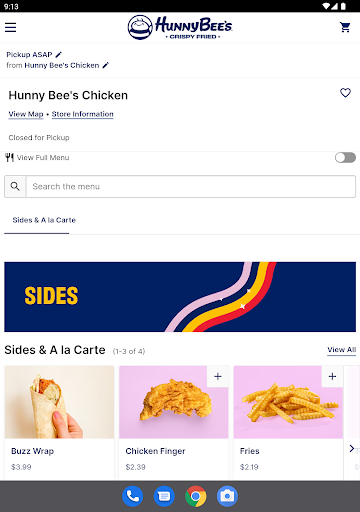Image resolution: width=360 pixels, height=512 pixels.
Task: Open Store Information link
Action: (83, 114)
